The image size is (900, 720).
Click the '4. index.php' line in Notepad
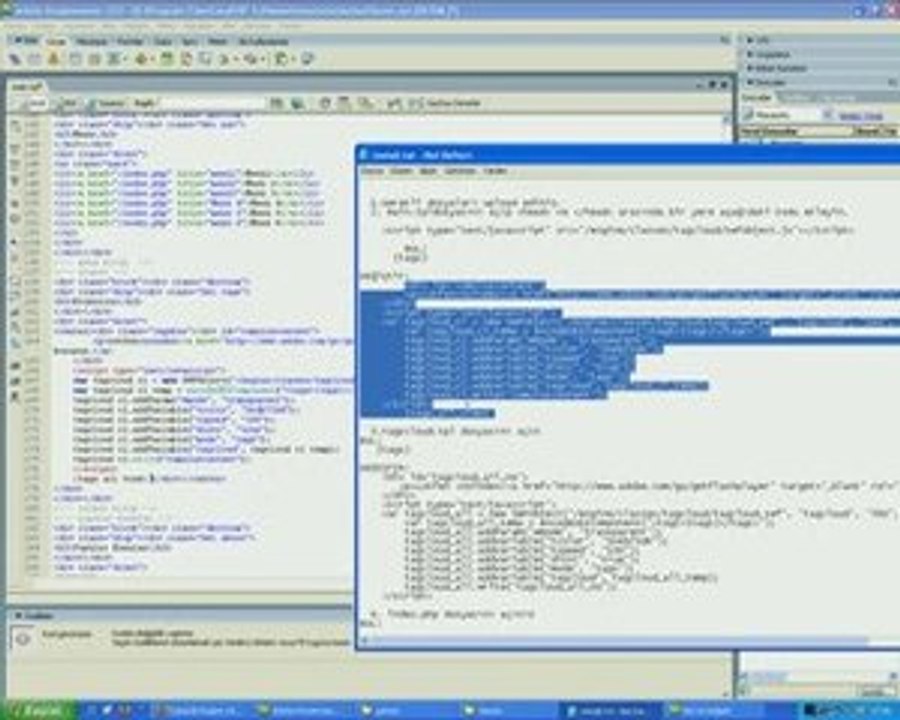(453, 614)
